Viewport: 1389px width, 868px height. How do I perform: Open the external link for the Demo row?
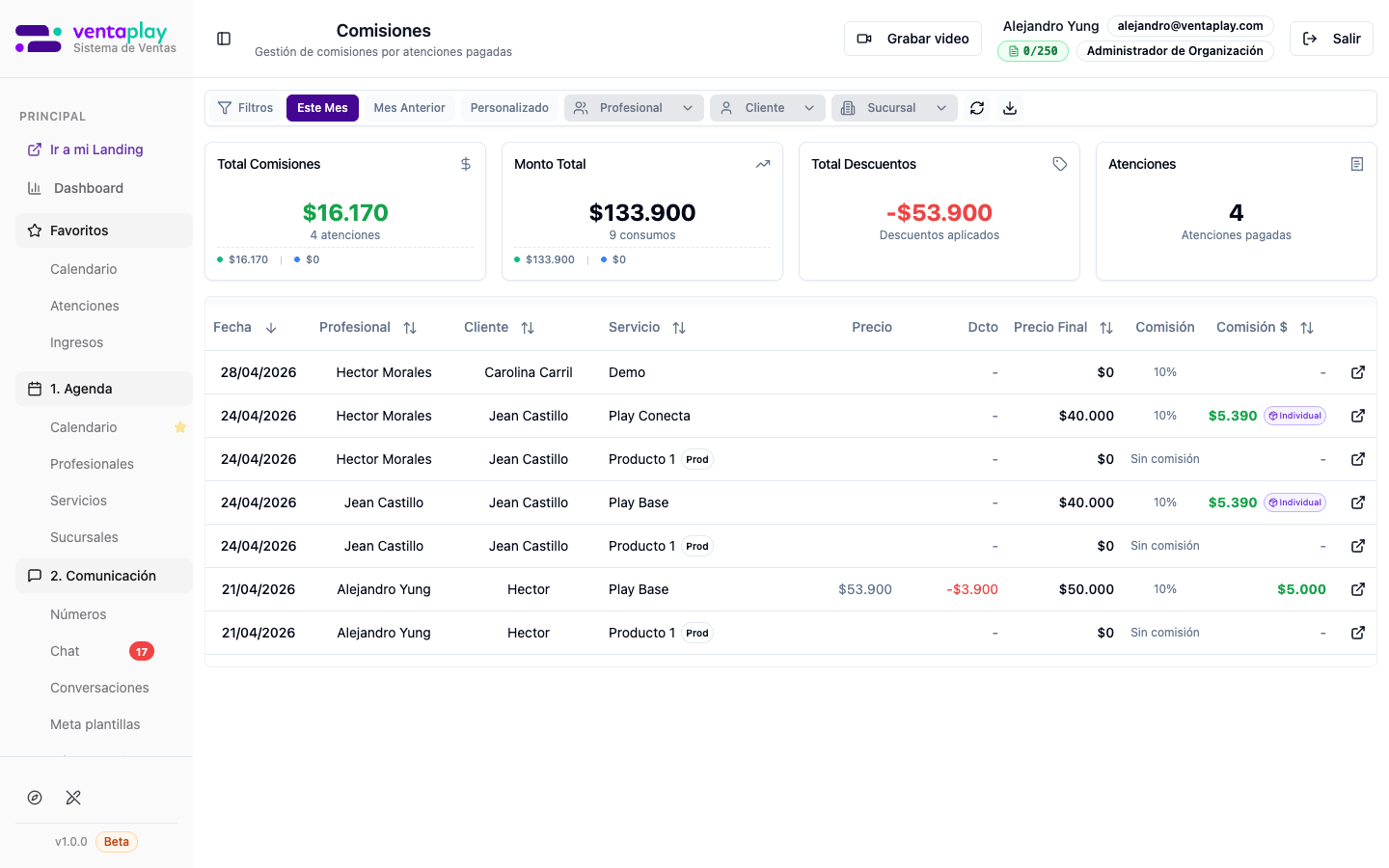coord(1358,372)
